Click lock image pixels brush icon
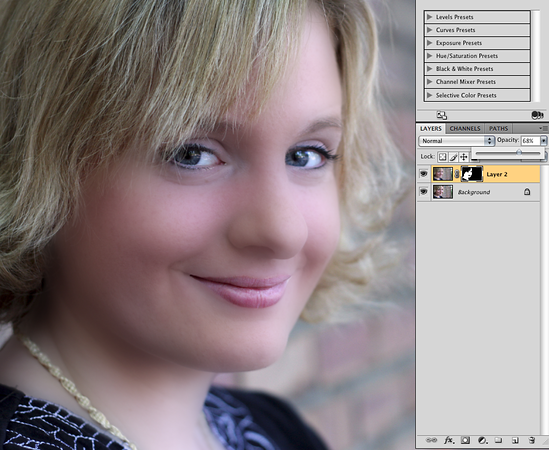 (453, 157)
